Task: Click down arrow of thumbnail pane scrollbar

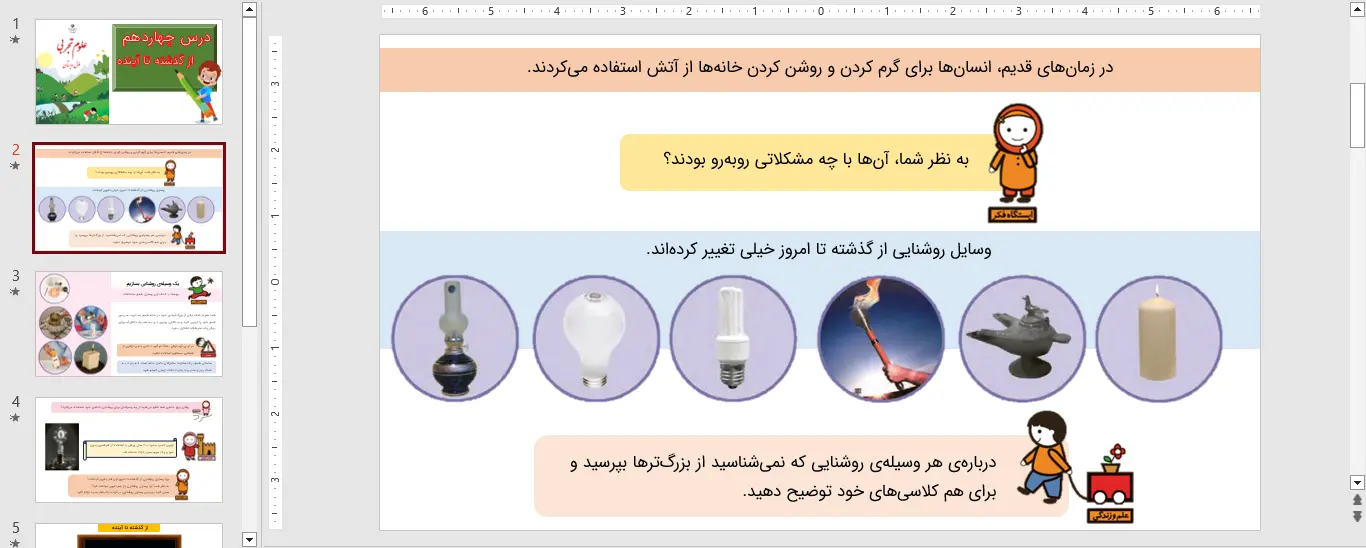Action: click(250, 539)
